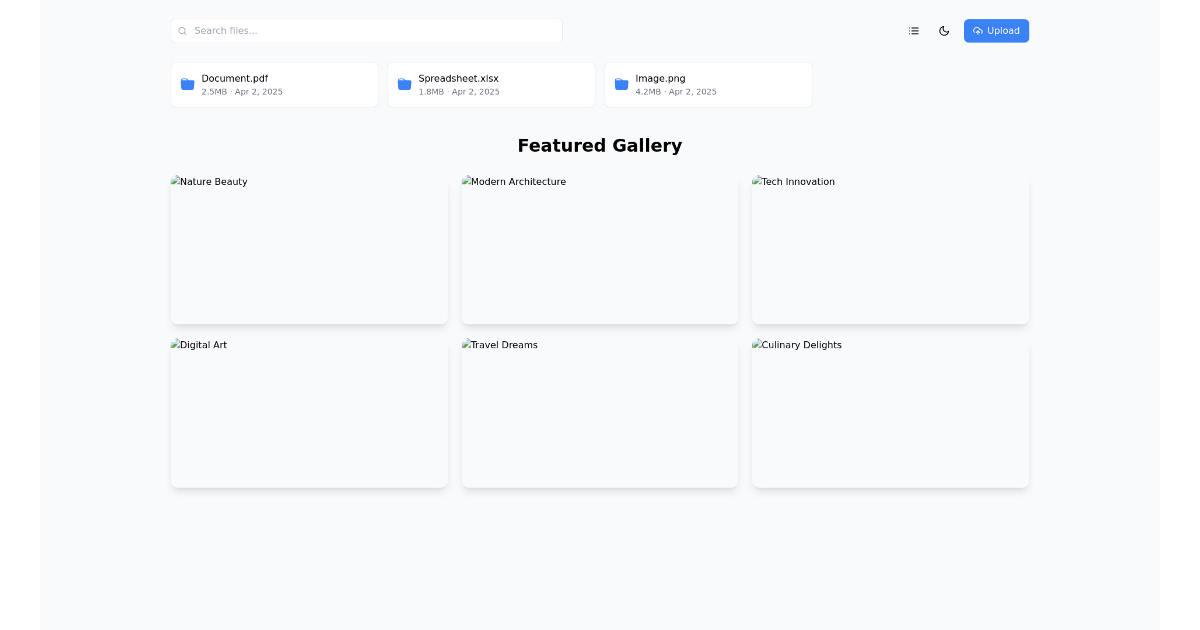1200x630 pixels.
Task: Open the Digital Art gallery card
Action: (309, 412)
